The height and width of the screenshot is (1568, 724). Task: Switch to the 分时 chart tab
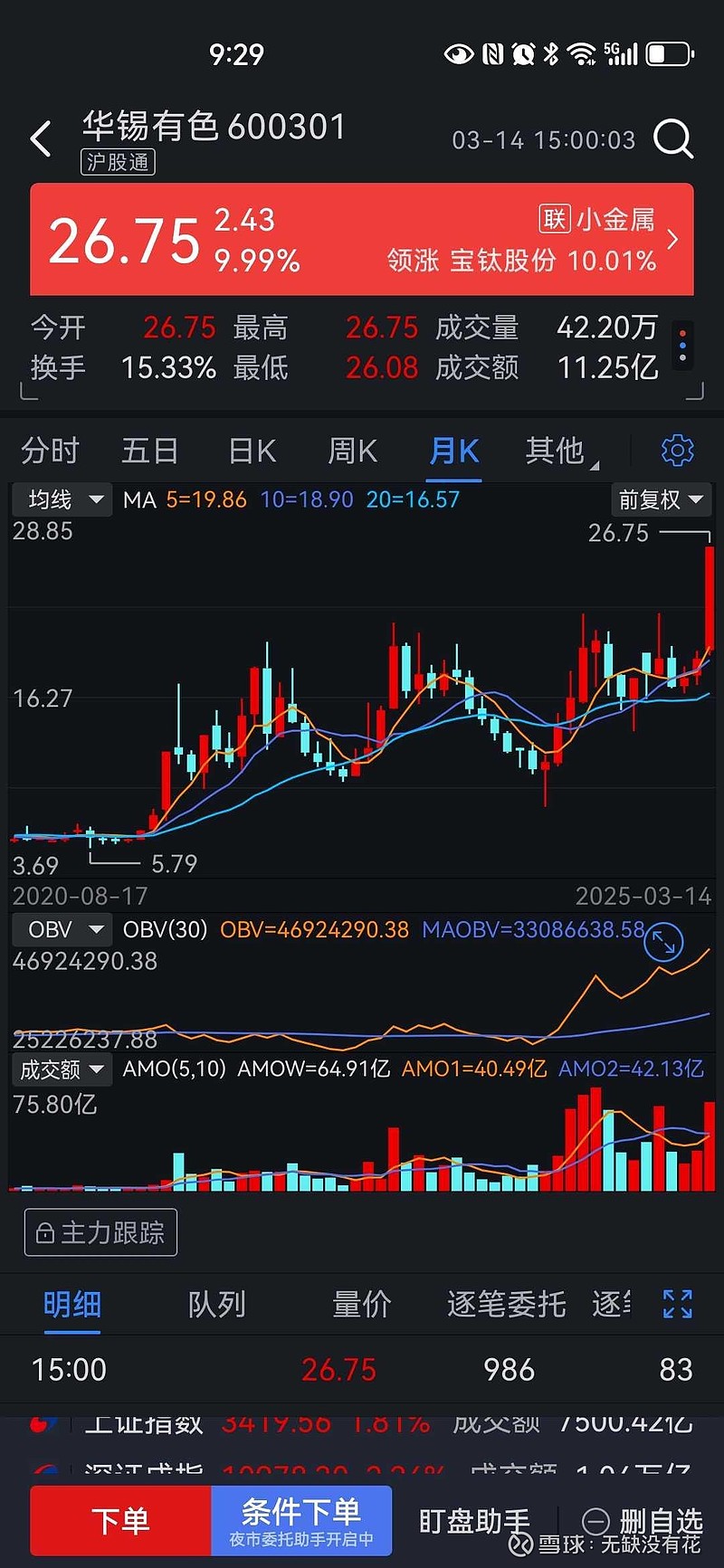click(51, 450)
